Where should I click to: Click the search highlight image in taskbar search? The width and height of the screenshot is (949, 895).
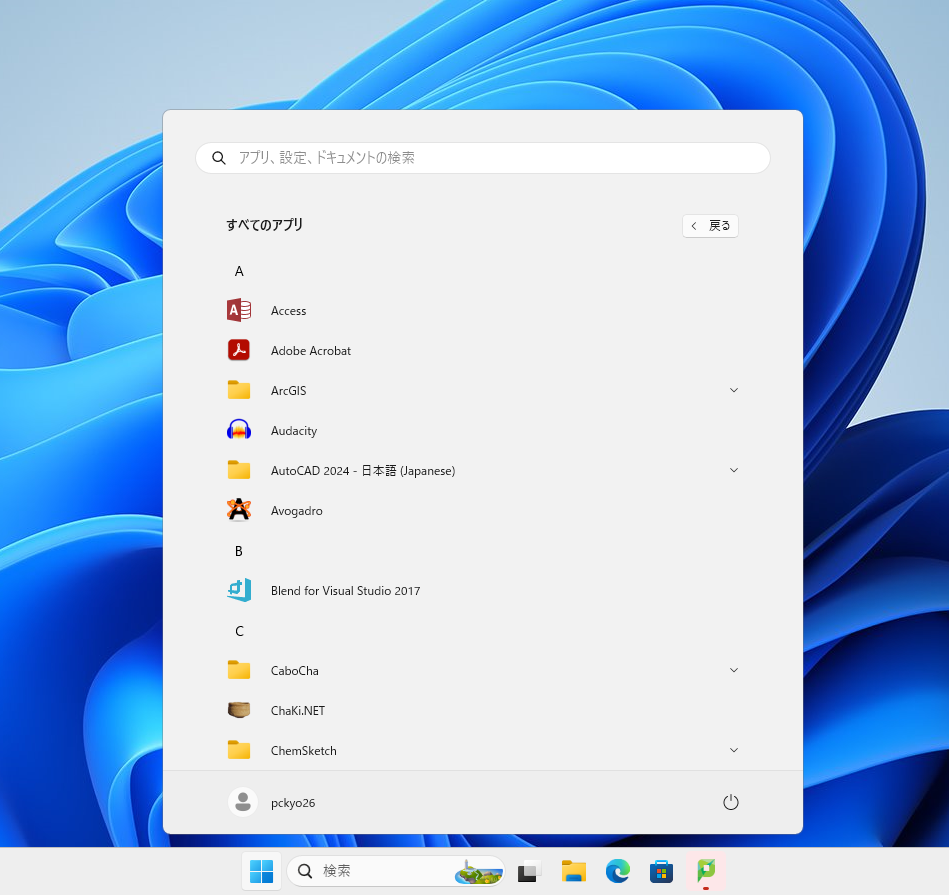[479, 871]
